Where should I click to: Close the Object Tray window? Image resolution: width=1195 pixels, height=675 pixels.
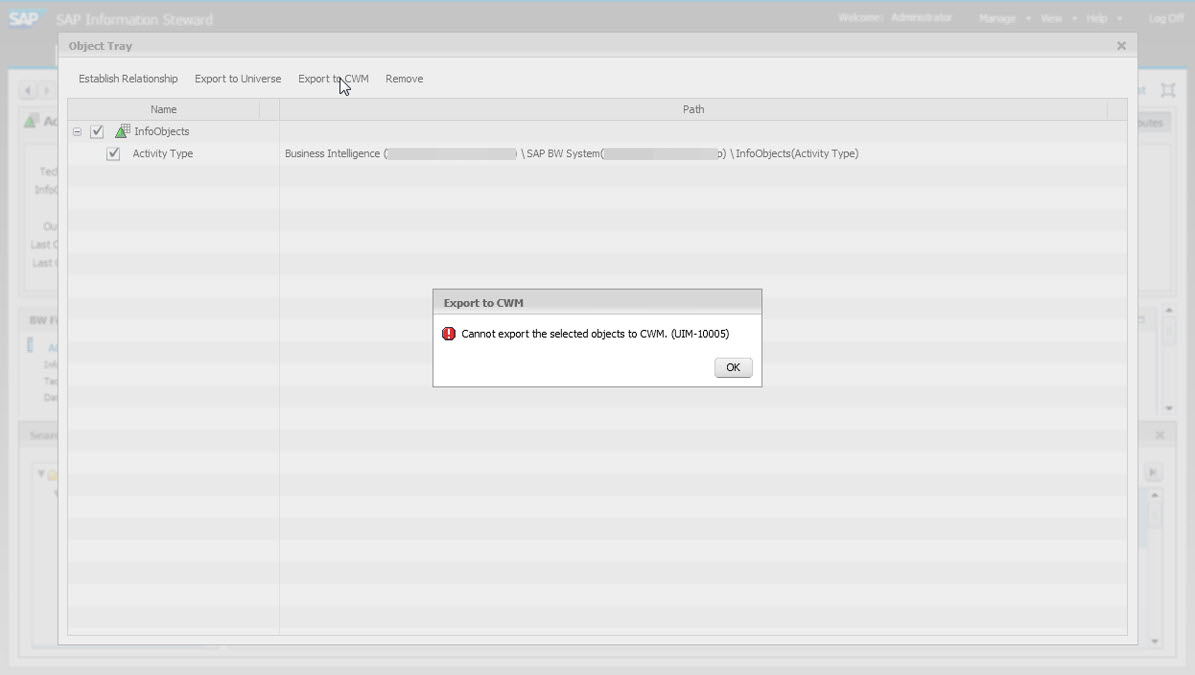tap(1121, 46)
